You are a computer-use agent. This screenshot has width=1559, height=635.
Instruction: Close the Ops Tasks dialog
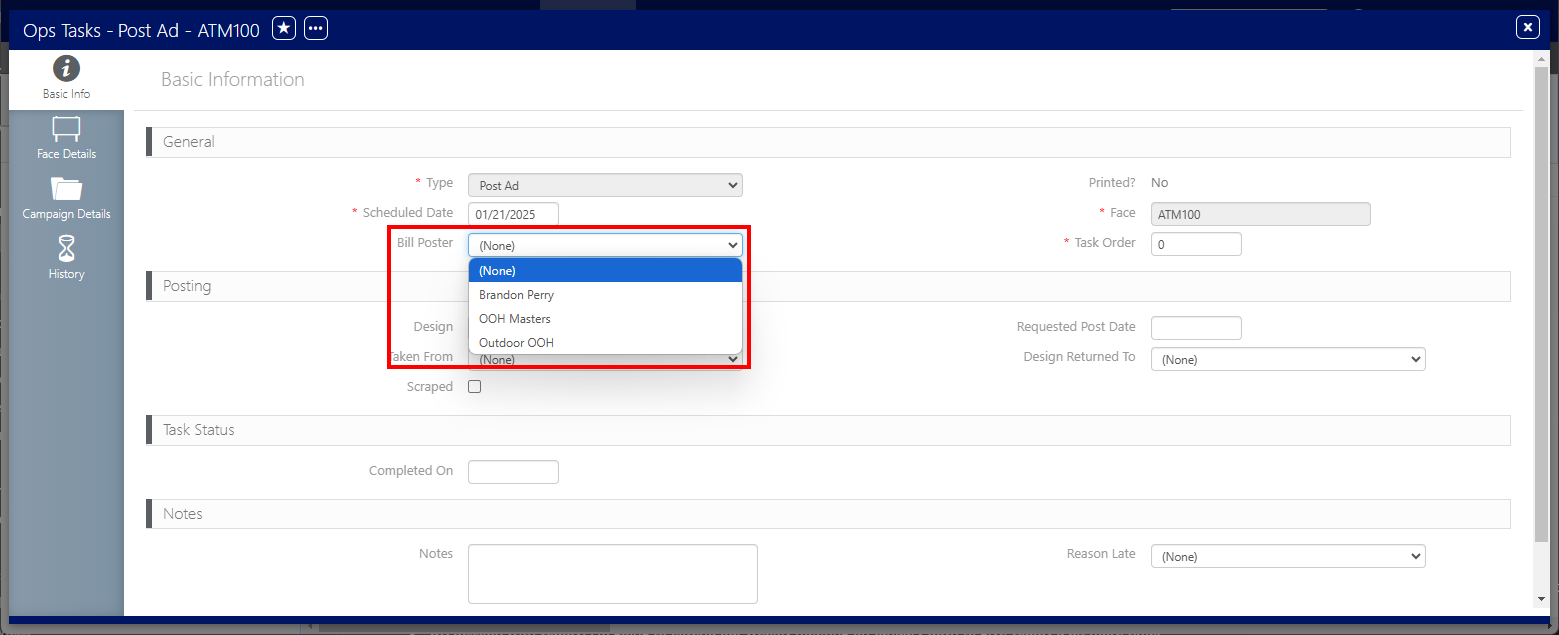tap(1527, 28)
